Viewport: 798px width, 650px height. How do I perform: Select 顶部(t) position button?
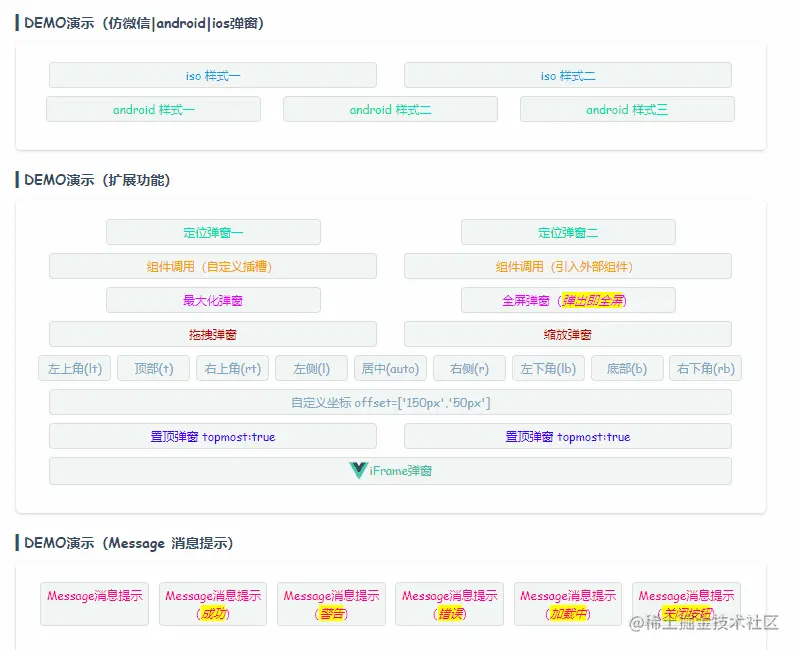tap(153, 368)
